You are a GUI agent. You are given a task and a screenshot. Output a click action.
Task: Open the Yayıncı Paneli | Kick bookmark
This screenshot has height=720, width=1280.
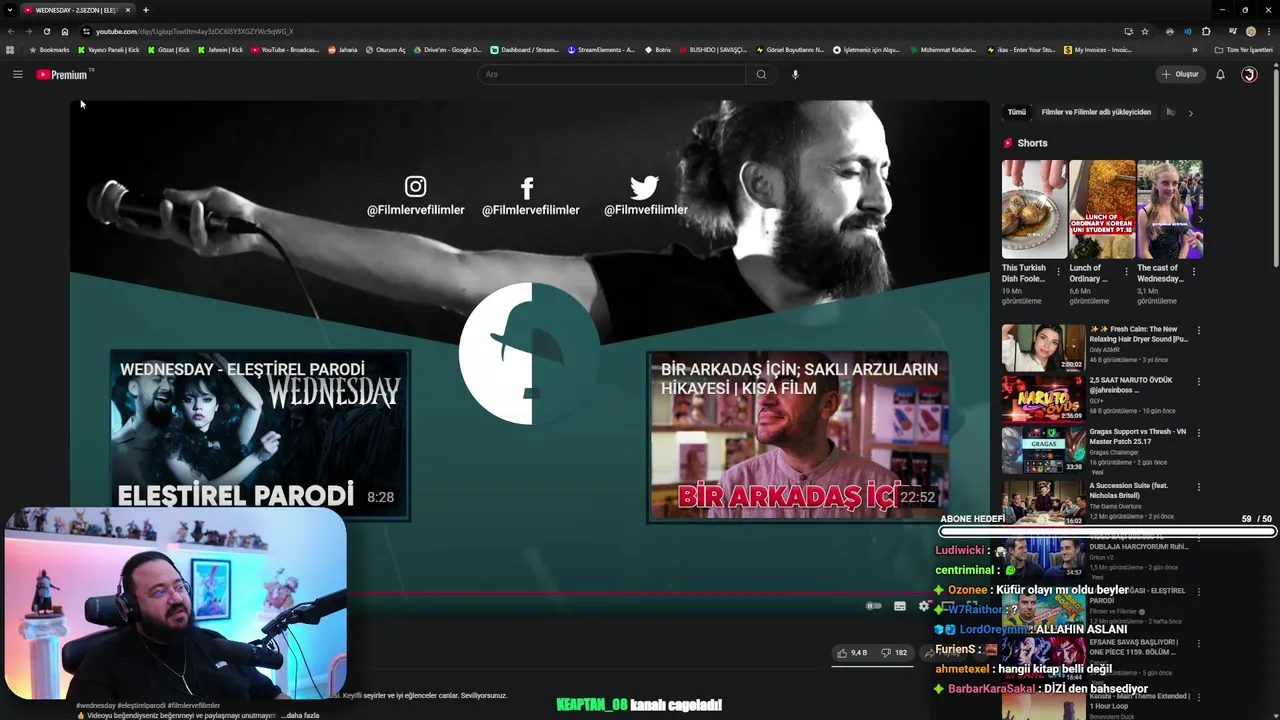coord(109,50)
